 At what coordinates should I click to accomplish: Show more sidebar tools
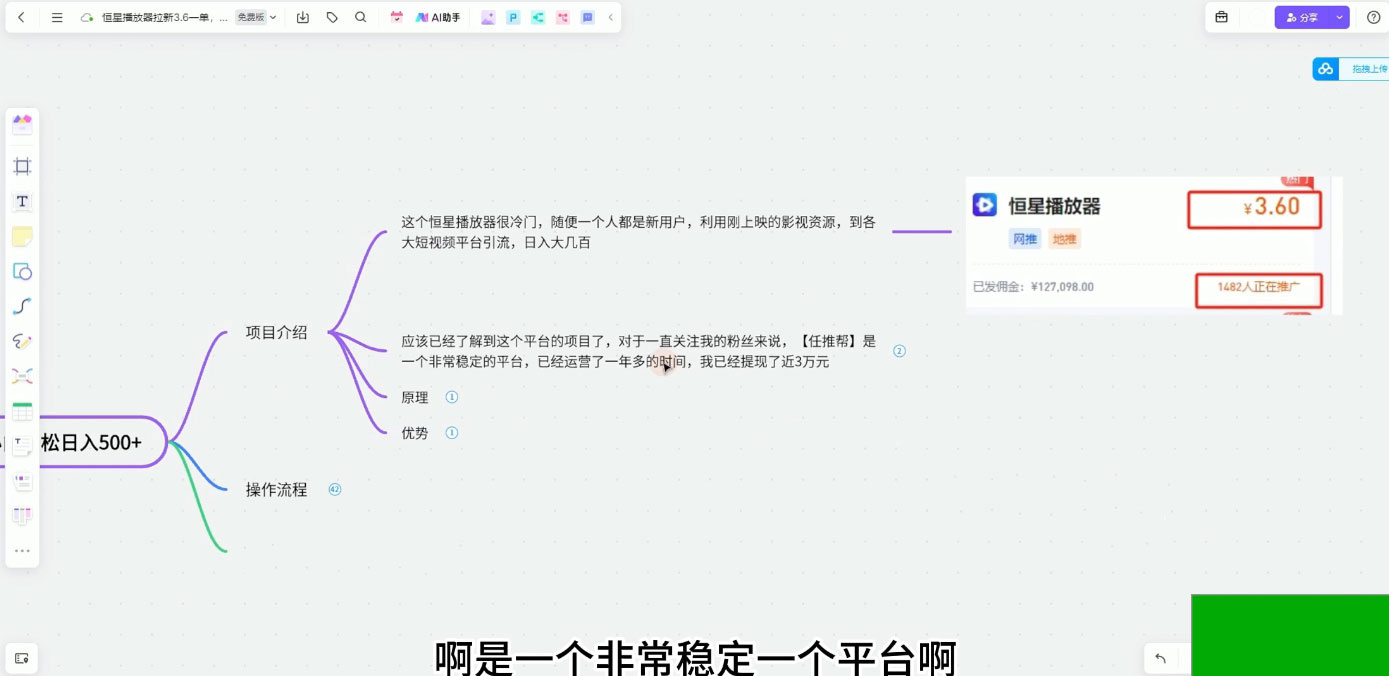(22, 551)
